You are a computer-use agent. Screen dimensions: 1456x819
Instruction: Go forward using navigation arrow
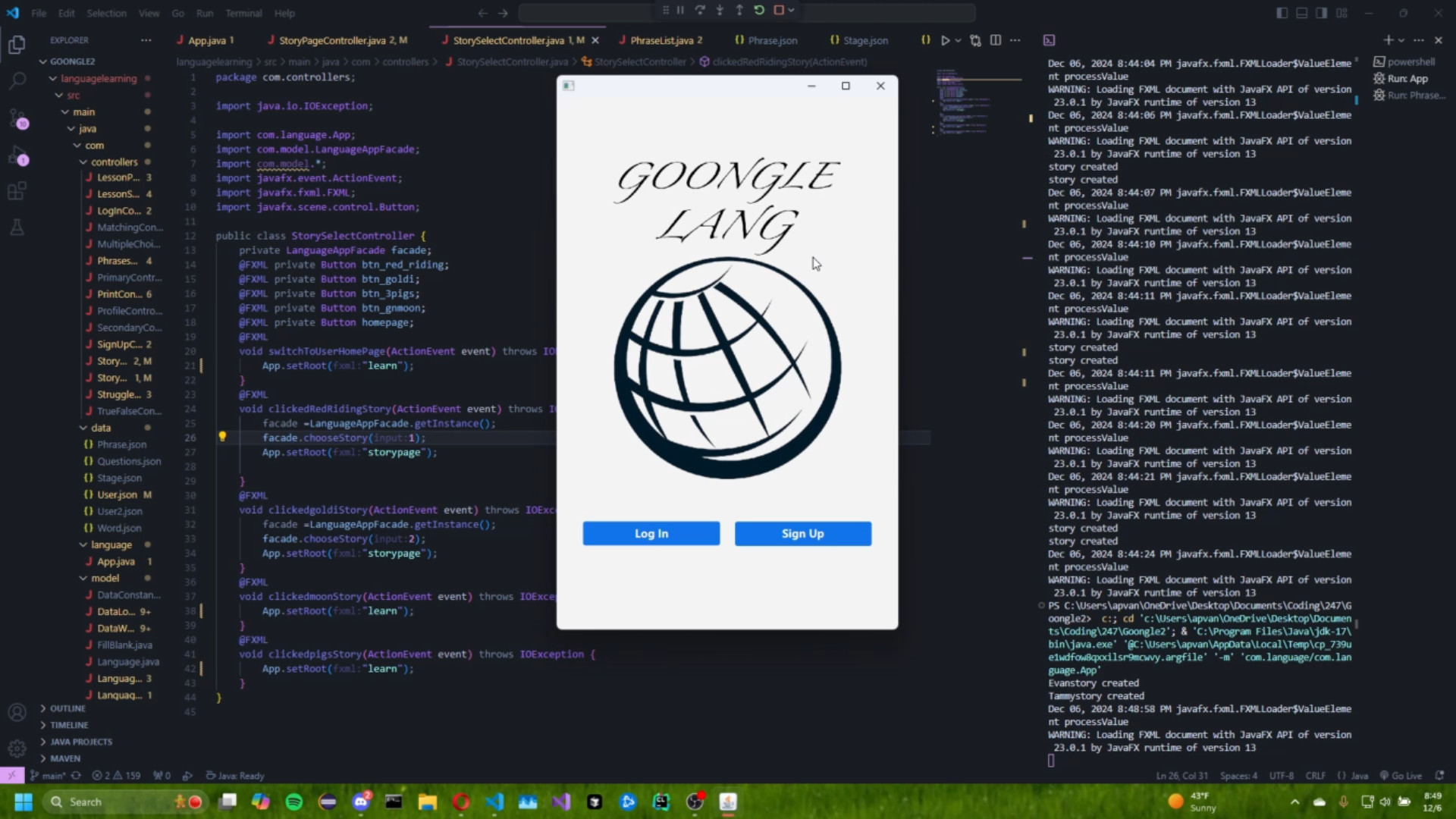click(x=503, y=13)
